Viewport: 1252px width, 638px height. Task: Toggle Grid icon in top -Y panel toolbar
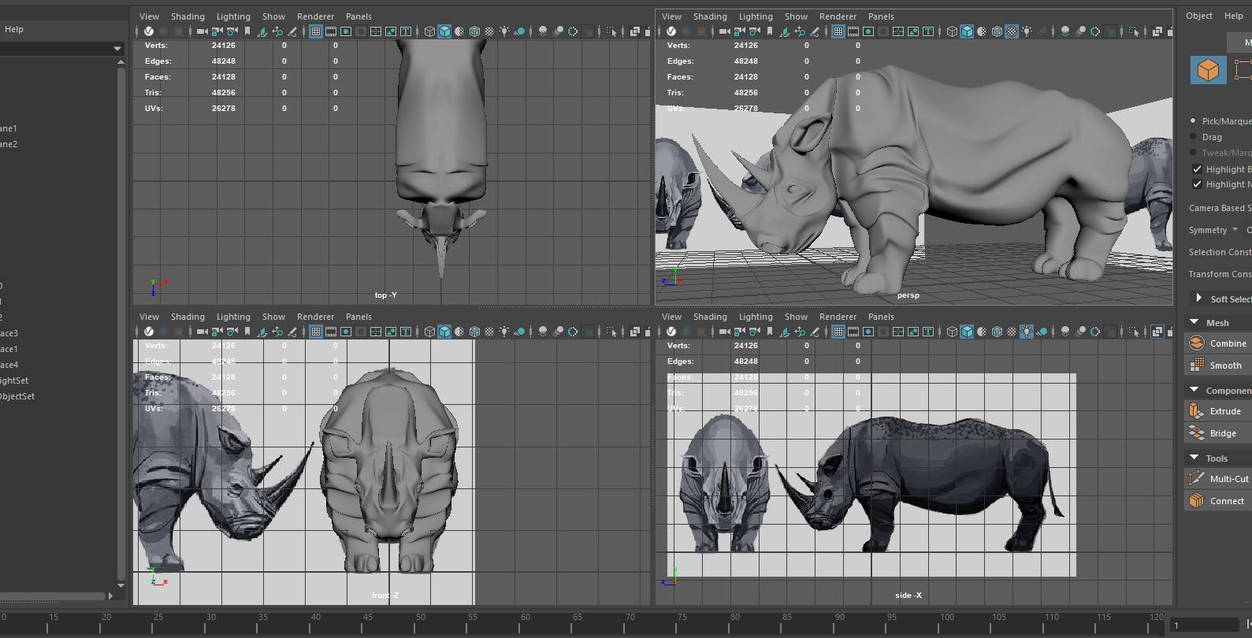pos(315,31)
